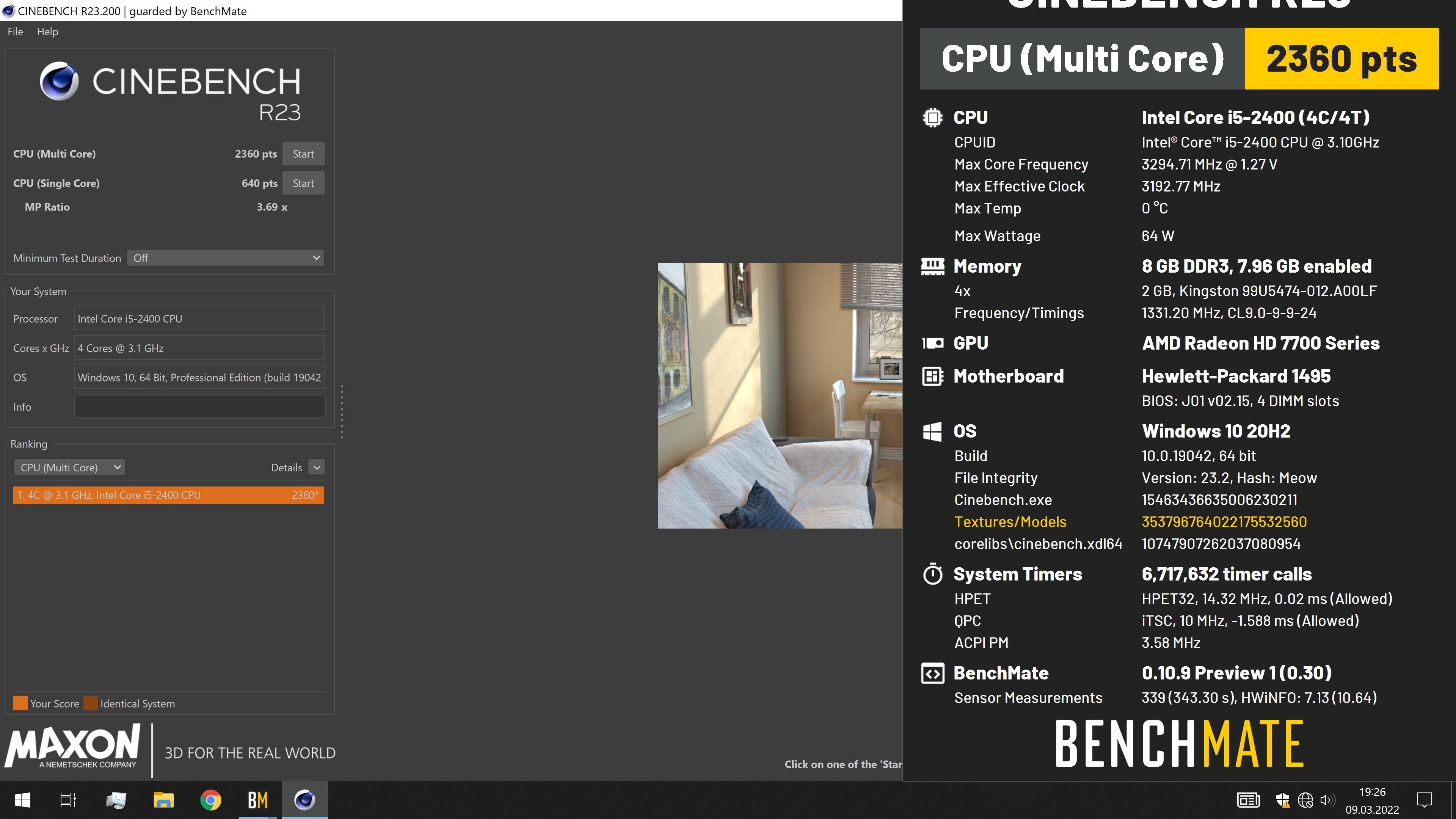
Task: Open the CPU (Multi Core) ranking dropdown
Action: (x=69, y=468)
